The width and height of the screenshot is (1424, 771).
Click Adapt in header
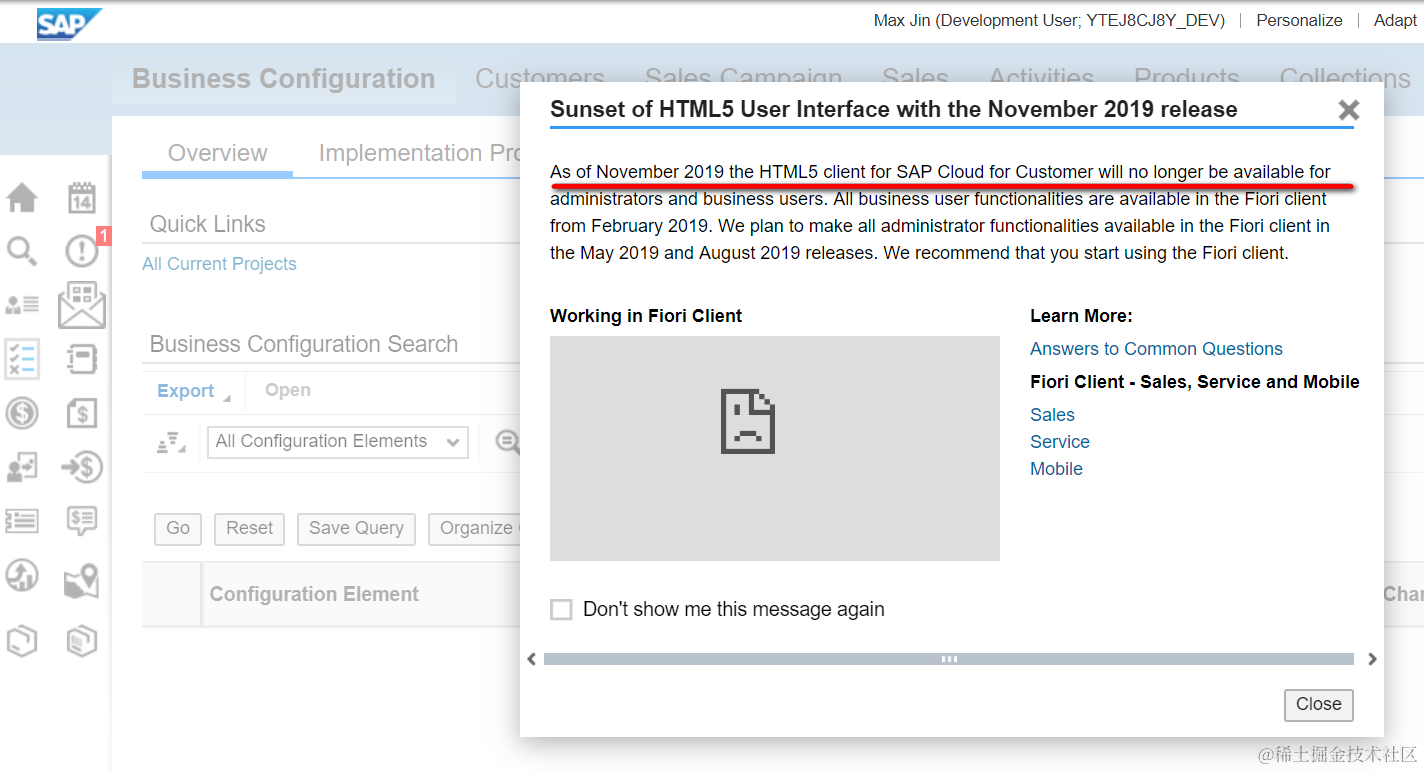1395,20
